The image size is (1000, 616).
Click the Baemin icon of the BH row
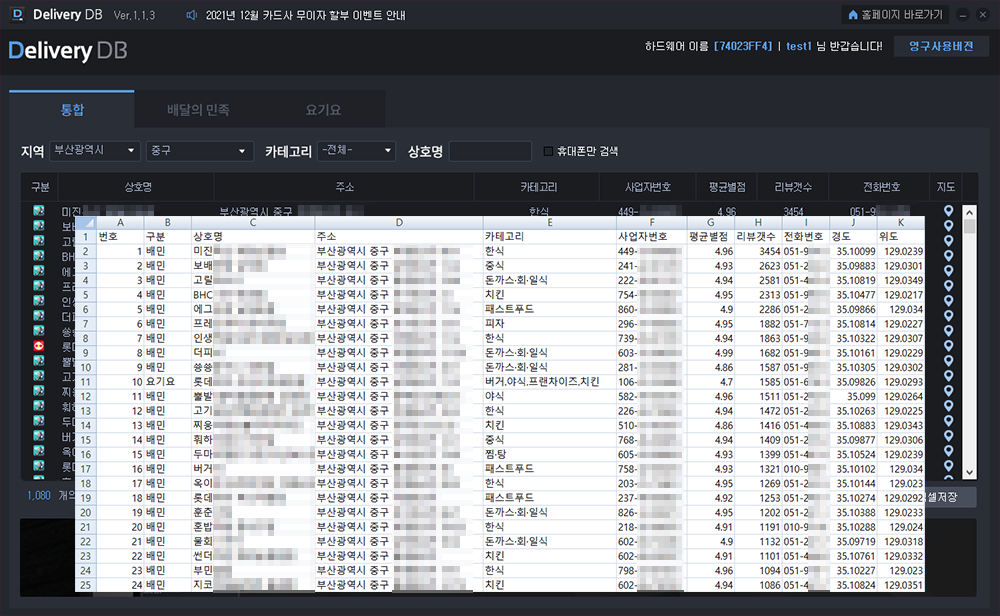[x=39, y=256]
